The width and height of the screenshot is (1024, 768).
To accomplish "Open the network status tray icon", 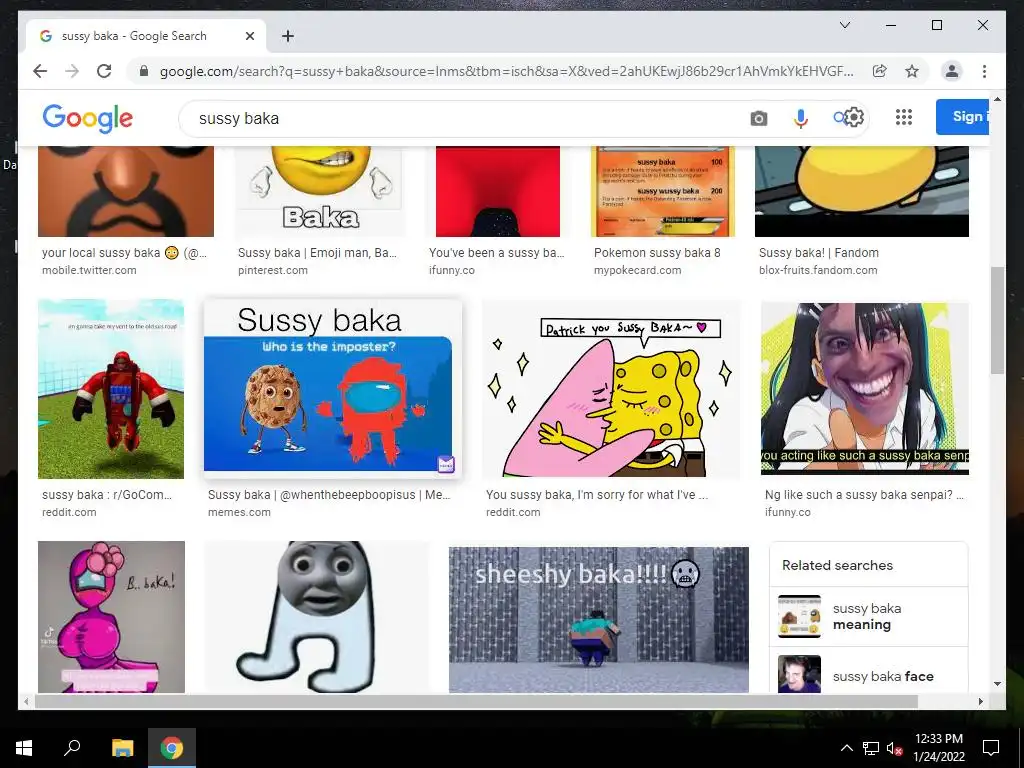I will [870, 748].
